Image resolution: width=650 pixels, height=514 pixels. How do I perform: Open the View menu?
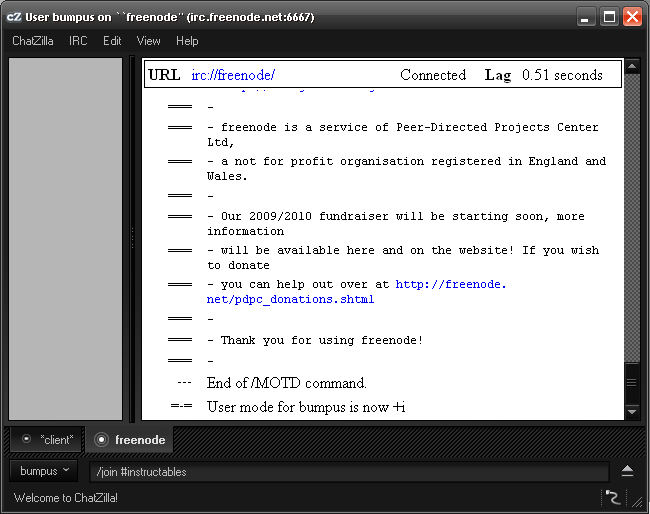148,41
